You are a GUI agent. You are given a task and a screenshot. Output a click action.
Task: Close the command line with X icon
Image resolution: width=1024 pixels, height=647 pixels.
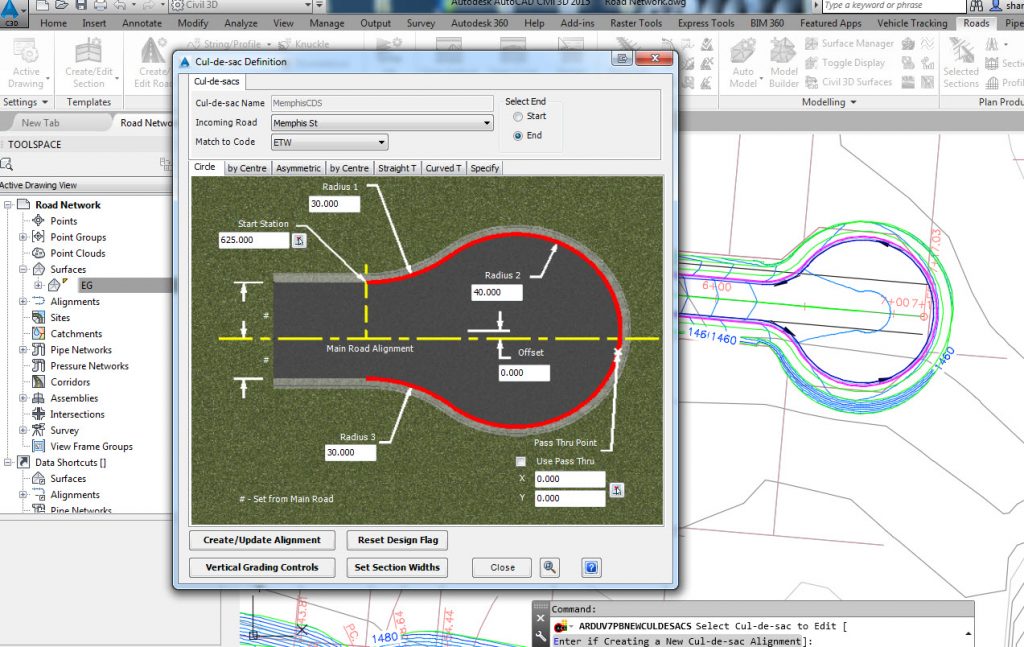(540, 618)
